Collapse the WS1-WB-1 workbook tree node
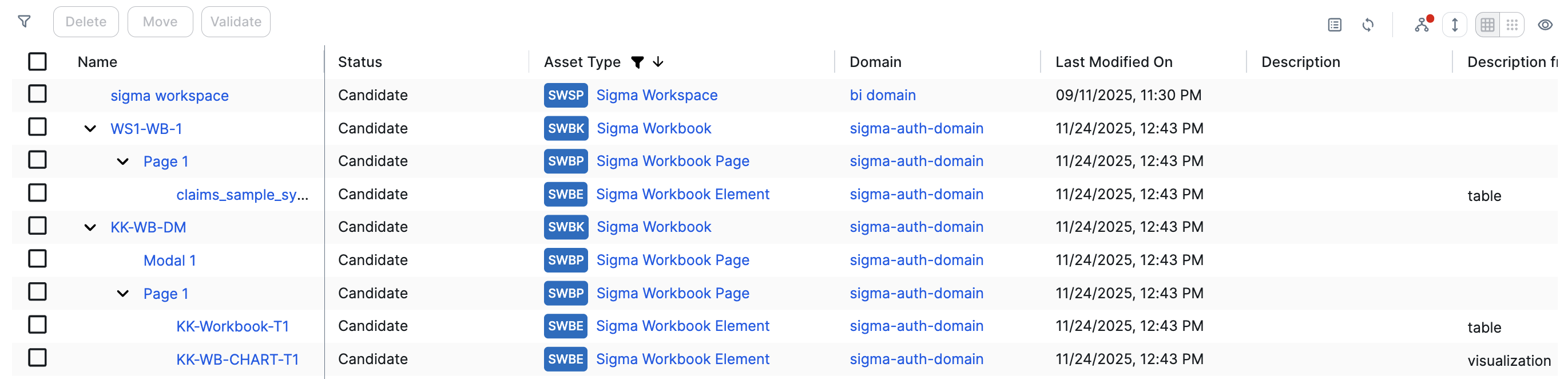 90,129
